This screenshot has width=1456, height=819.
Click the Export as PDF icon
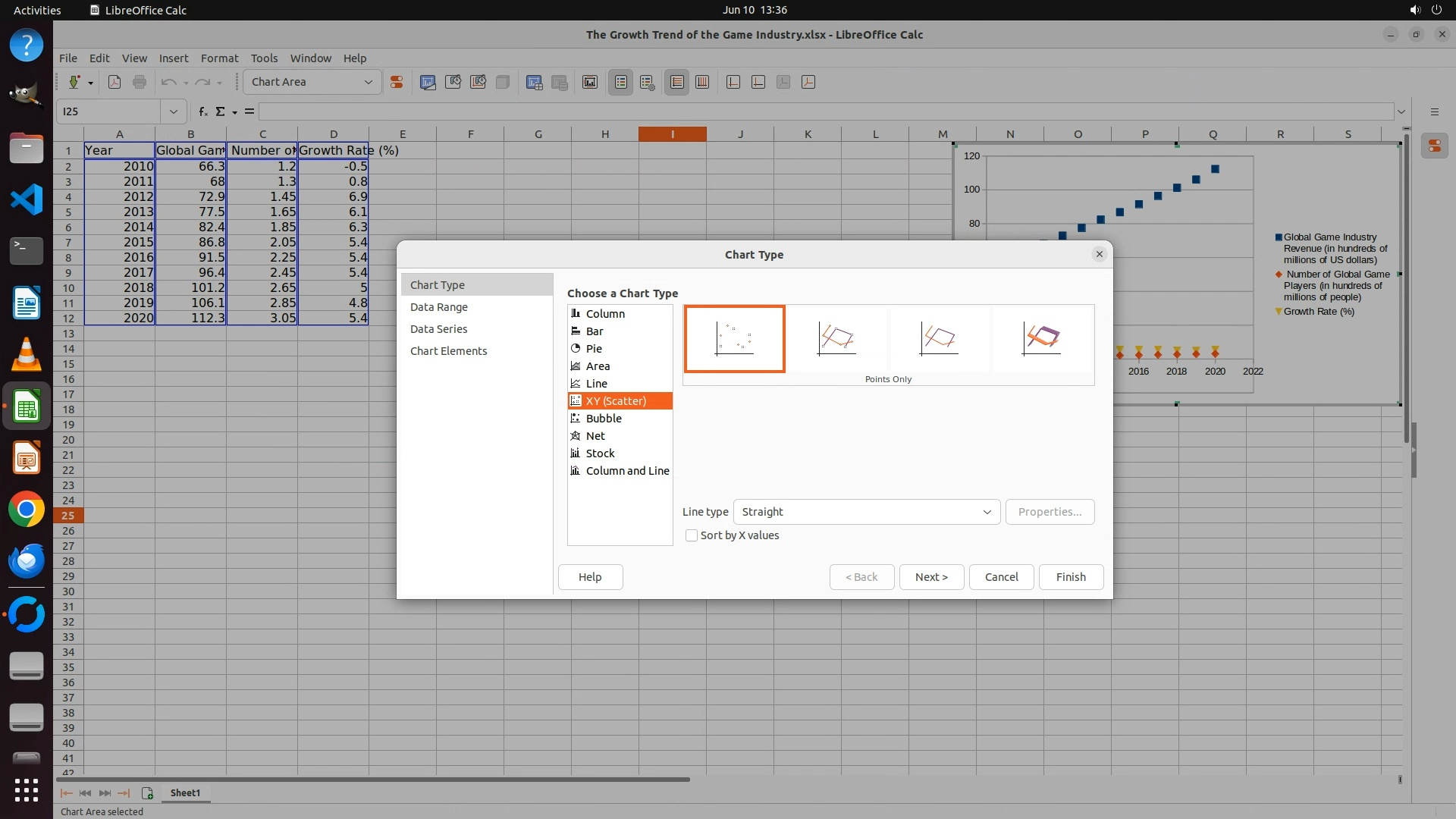(x=115, y=82)
